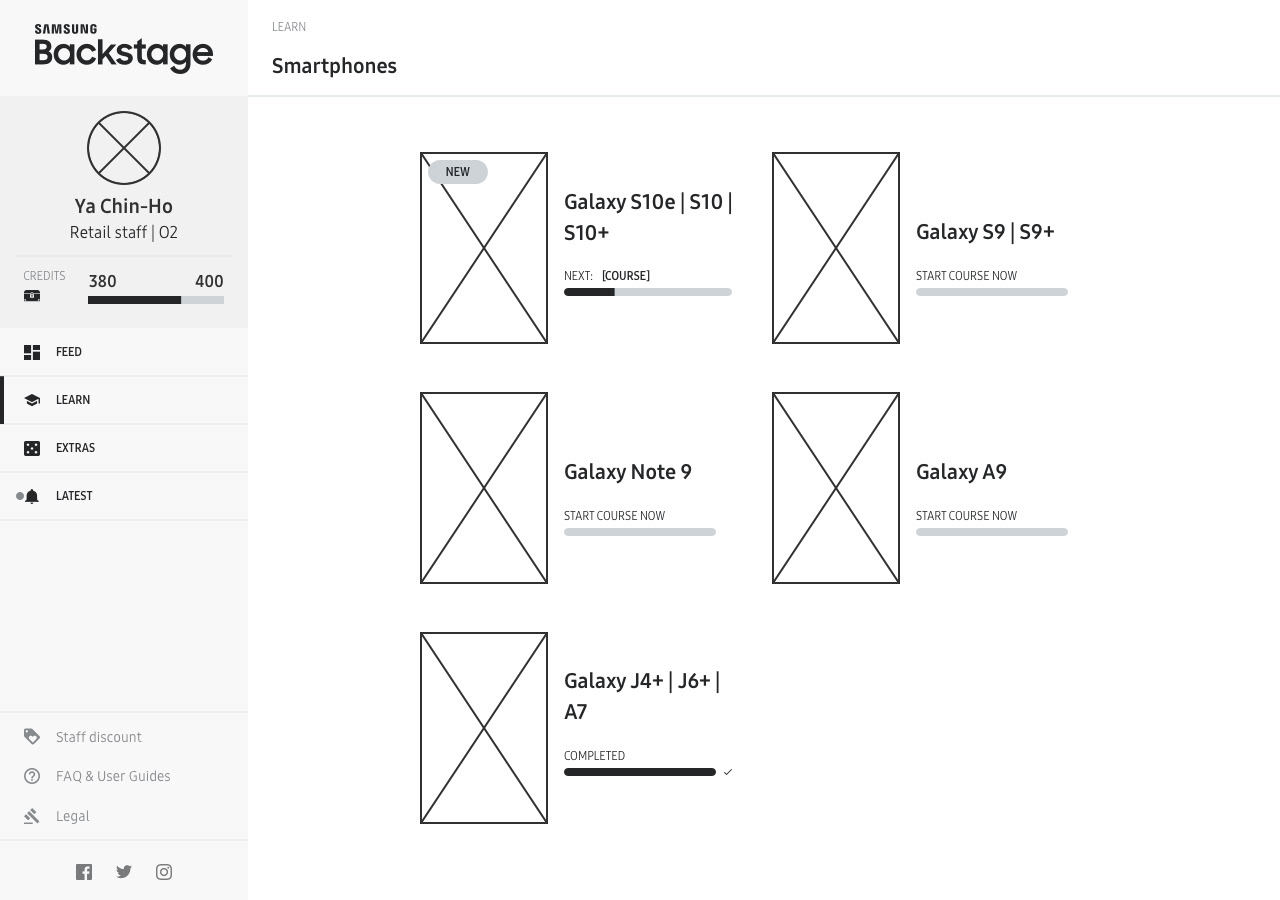Open the Galaxy S9 | S9+ course title
This screenshot has height=900, width=1280.
pyautogui.click(x=985, y=232)
